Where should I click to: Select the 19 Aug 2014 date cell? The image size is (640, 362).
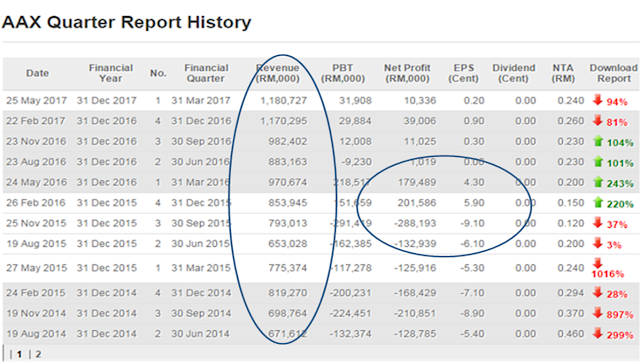(x=36, y=333)
